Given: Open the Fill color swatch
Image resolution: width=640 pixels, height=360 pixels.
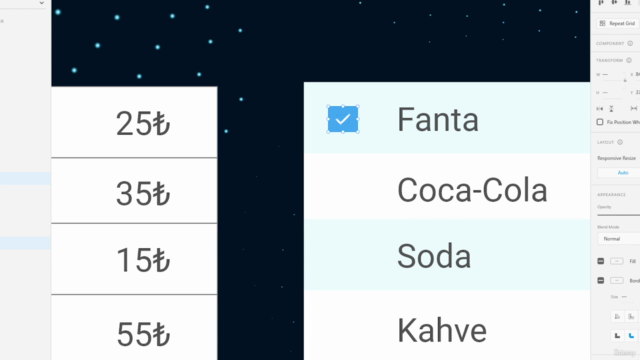Looking at the screenshot, I should pyautogui.click(x=617, y=261).
